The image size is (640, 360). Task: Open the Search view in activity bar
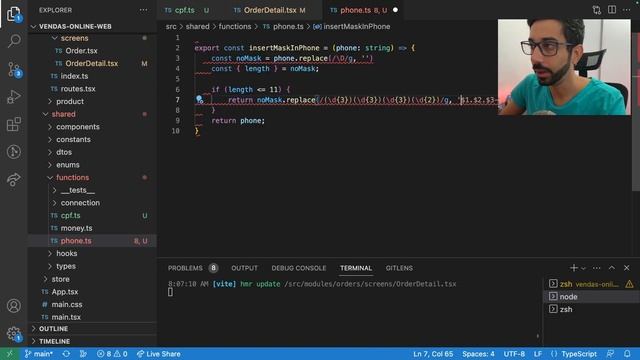[14, 41]
